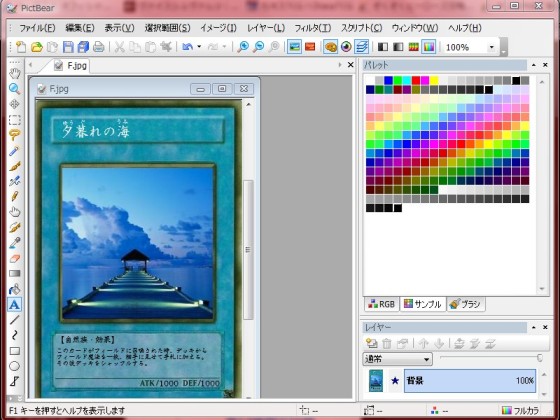Click the Delete layer trash icon
560x420 pixels.
[x=387, y=344]
